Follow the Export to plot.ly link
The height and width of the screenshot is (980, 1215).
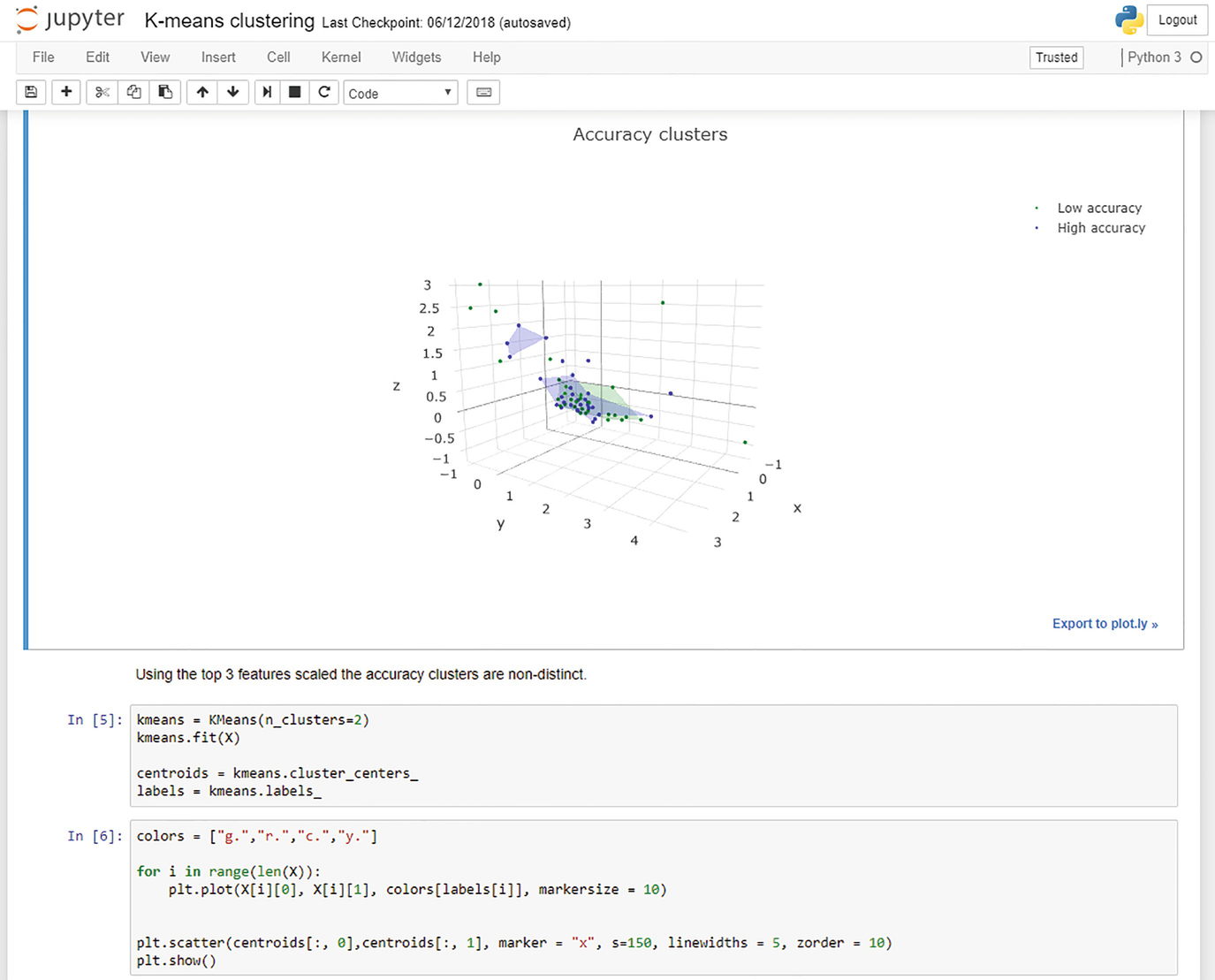1105,624
